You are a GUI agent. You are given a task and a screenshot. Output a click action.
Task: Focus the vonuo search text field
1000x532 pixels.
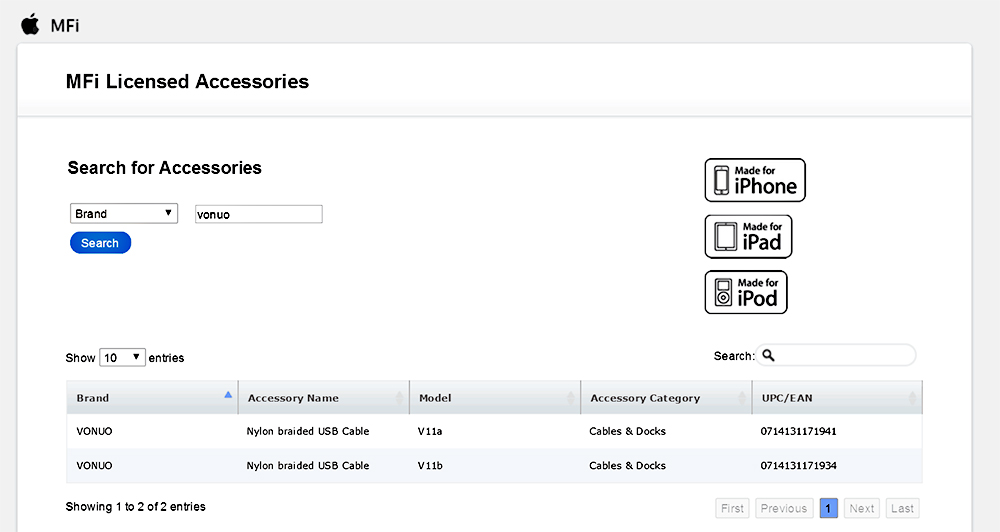tap(258, 214)
